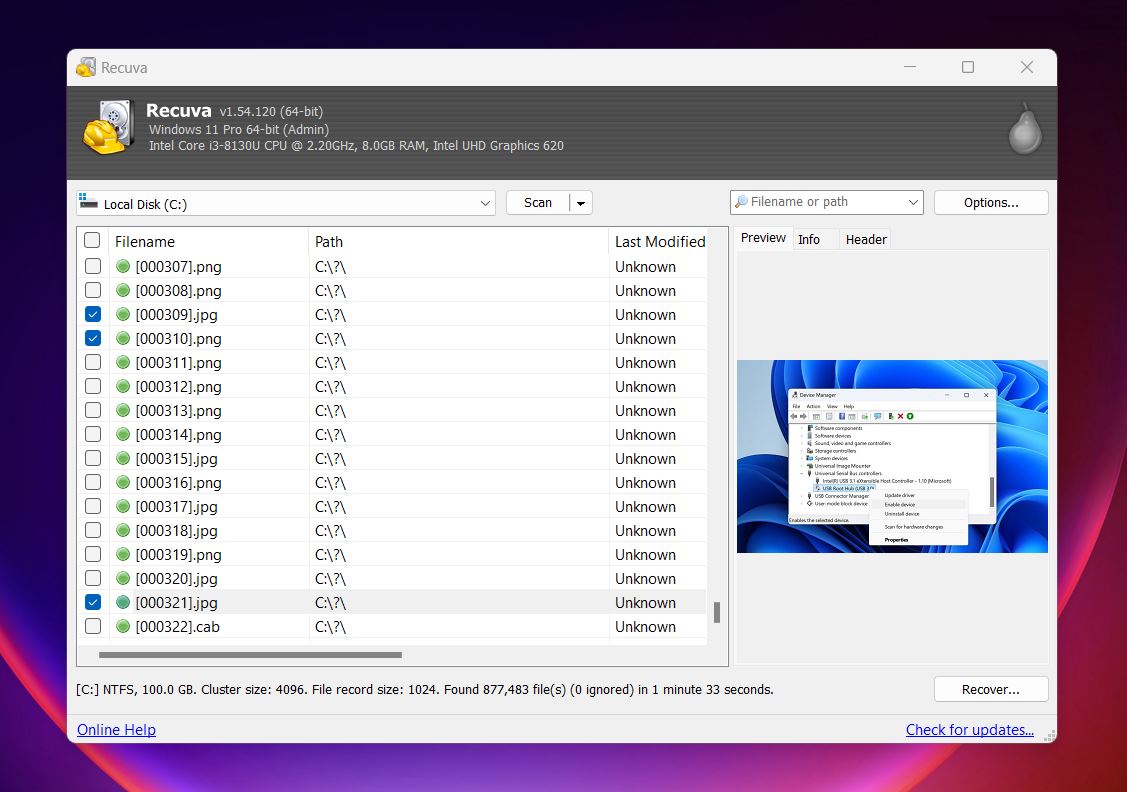
Task: Uncheck the box for [000309].jpg
Action: (x=93, y=314)
